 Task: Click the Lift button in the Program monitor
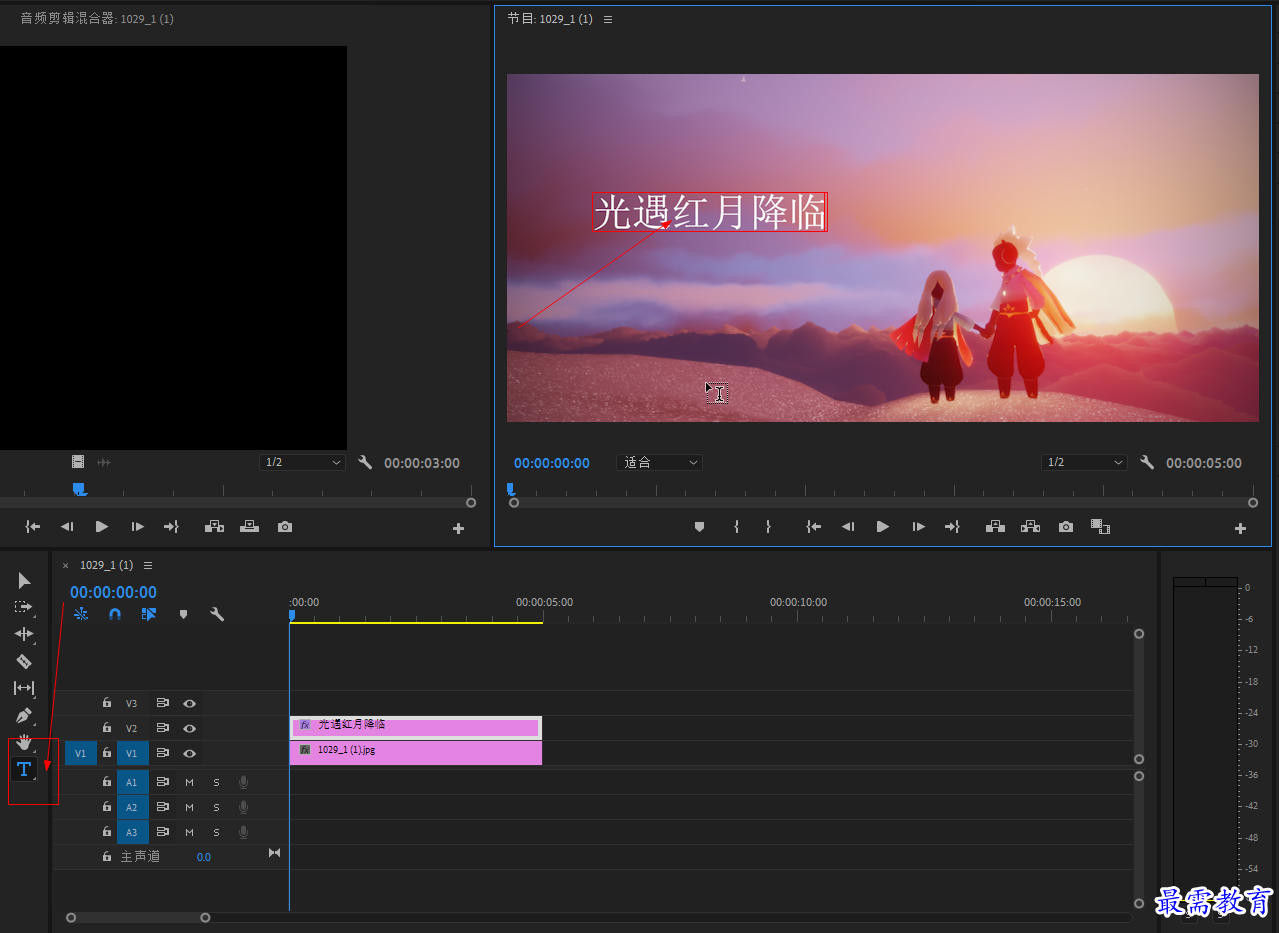[995, 527]
